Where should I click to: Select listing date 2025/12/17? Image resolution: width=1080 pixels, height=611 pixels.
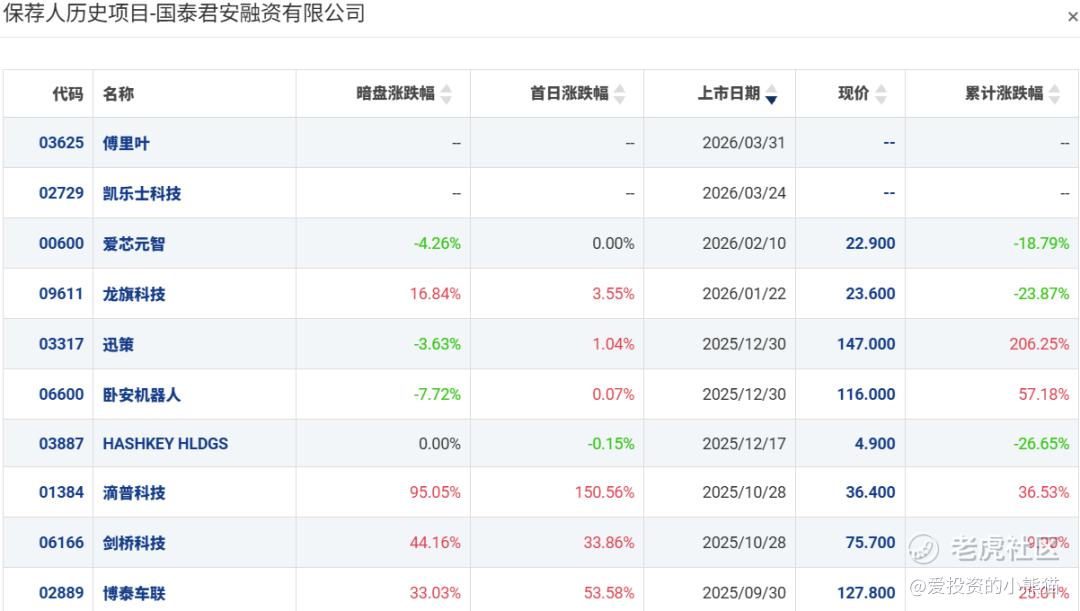pyautogui.click(x=744, y=444)
